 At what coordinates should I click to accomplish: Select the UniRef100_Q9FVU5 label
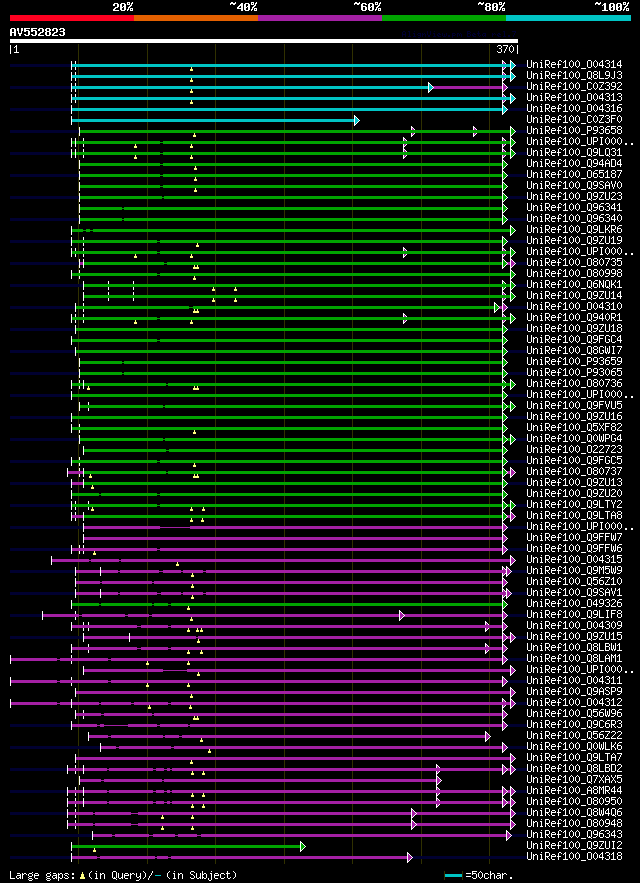574,405
